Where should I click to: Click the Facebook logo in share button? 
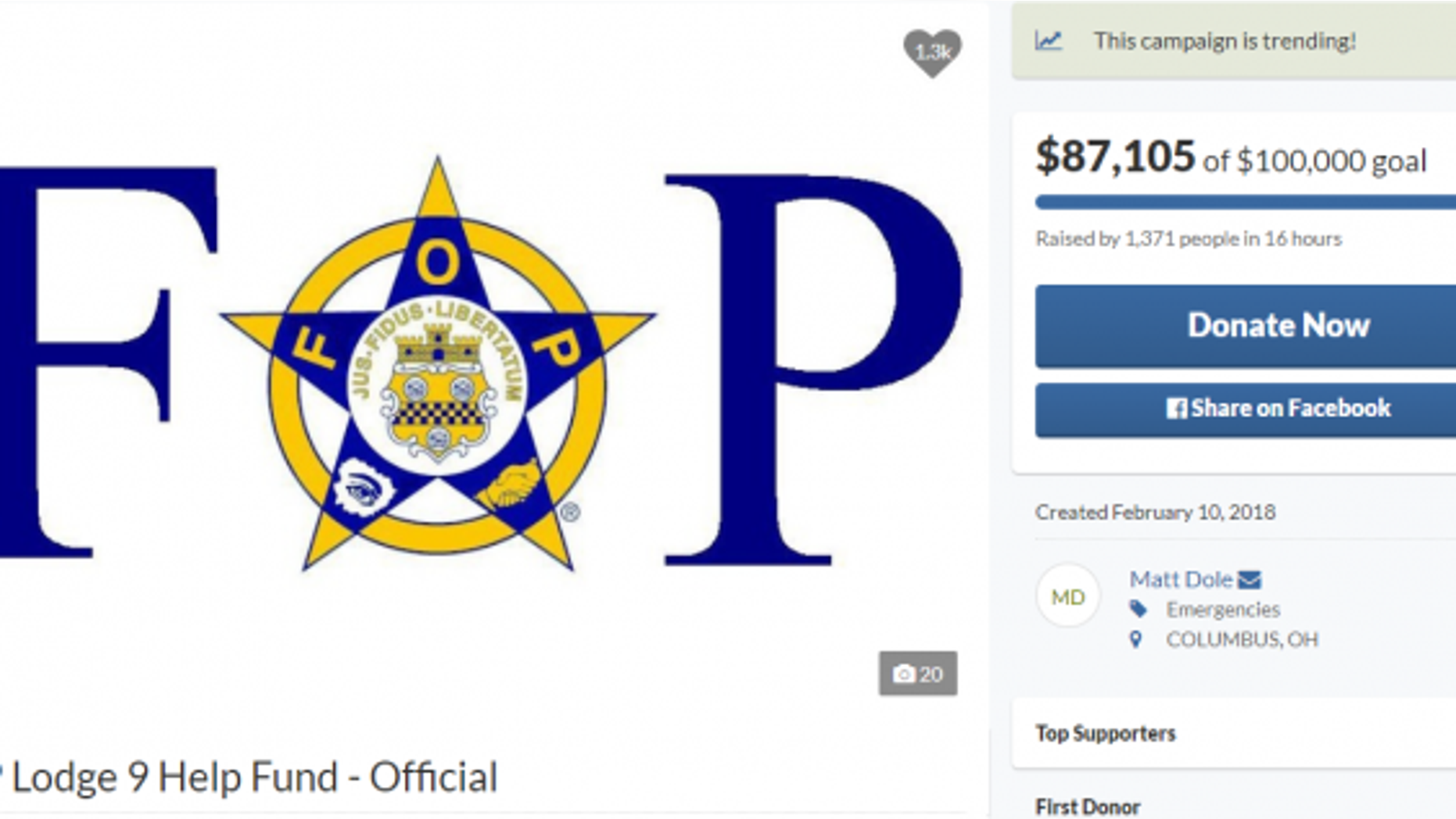(1176, 409)
